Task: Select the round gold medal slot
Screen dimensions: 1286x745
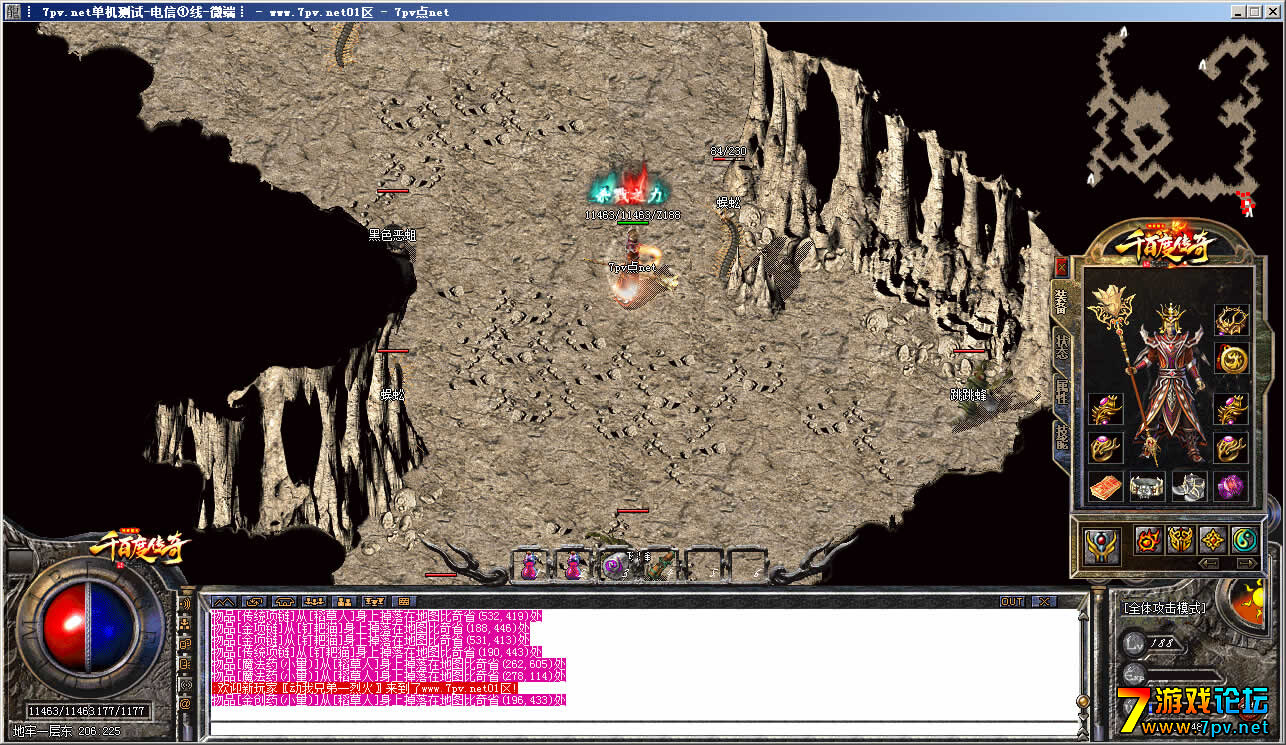Action: (x=1231, y=358)
